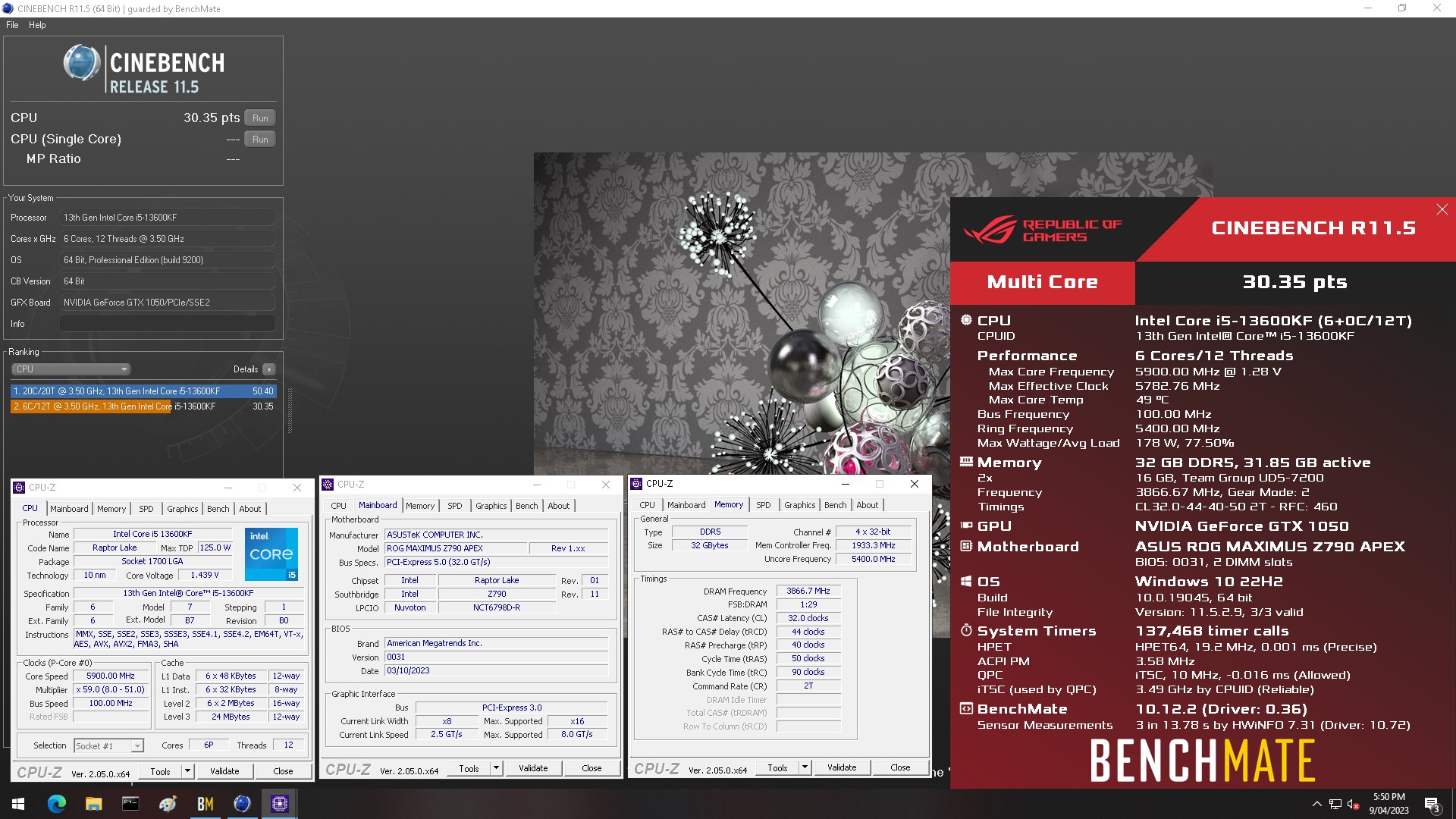Viewport: 1456px width, 819px height.
Task: Open SPD tab in first CPU-Z window
Action: 146,509
